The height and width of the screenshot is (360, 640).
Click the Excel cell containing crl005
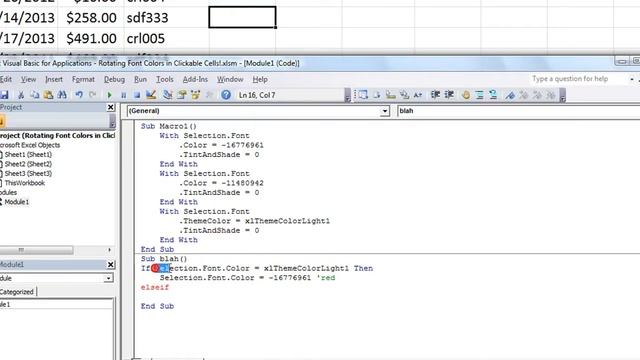point(167,38)
